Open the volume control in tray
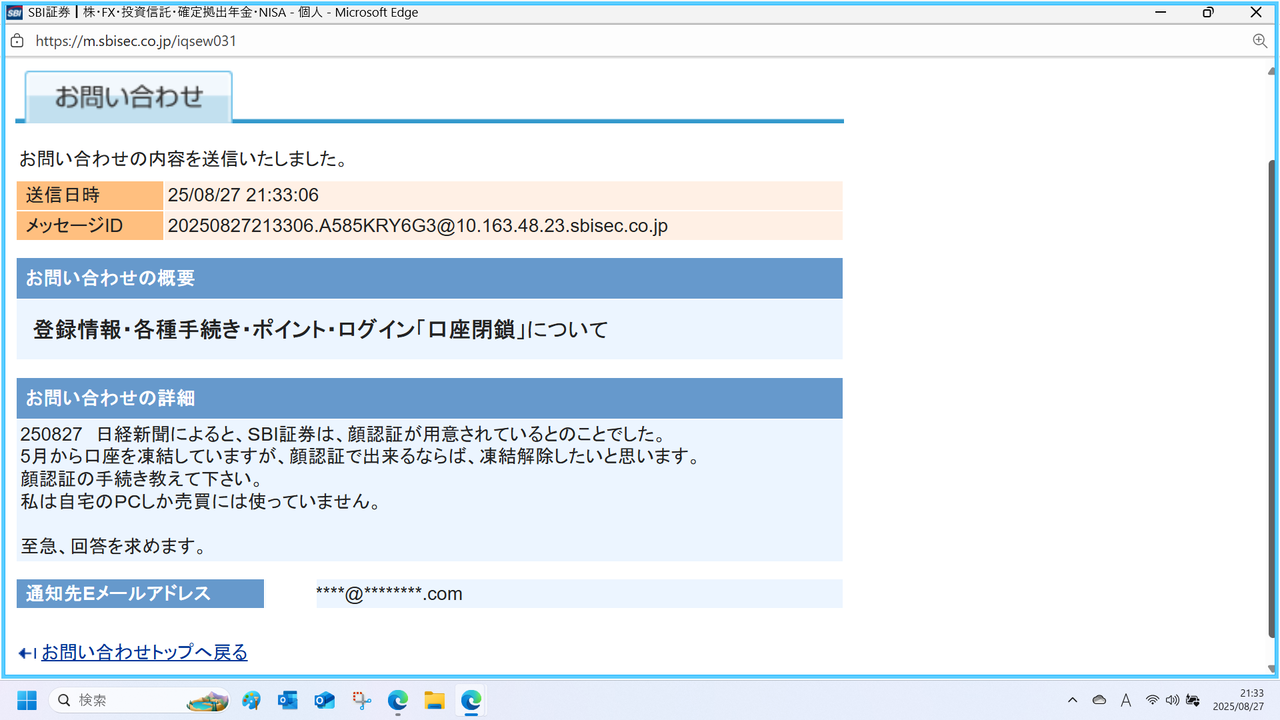Image resolution: width=1280 pixels, height=720 pixels. click(1172, 700)
